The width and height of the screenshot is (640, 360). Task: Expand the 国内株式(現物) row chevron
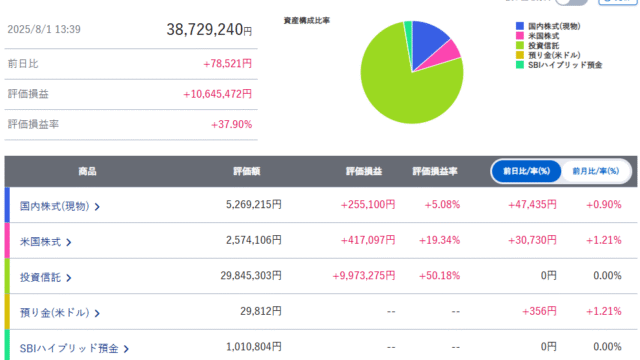click(x=97, y=207)
